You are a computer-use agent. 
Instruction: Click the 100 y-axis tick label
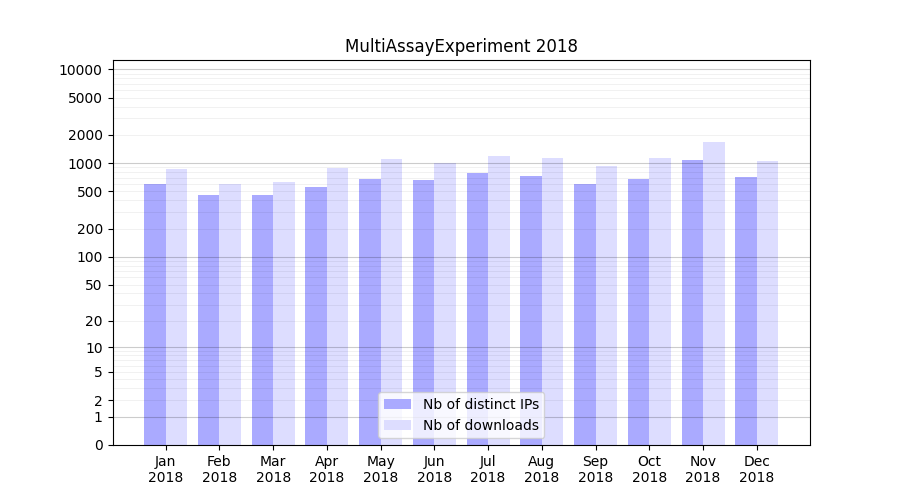pyautogui.click(x=90, y=257)
